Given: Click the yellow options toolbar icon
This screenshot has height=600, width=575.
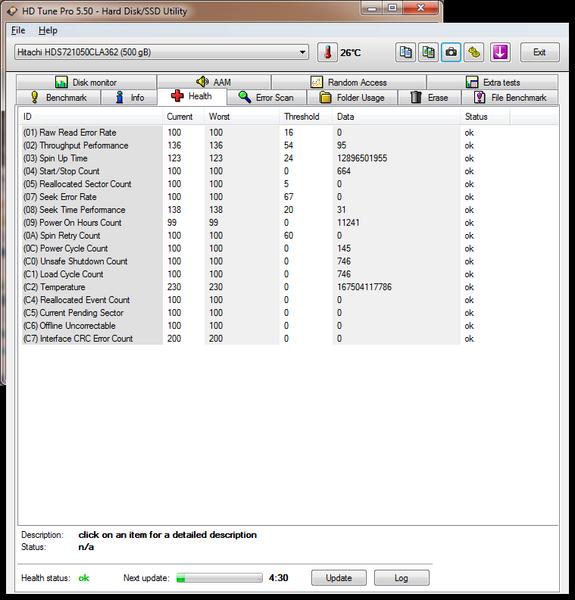Looking at the screenshot, I should pos(474,52).
